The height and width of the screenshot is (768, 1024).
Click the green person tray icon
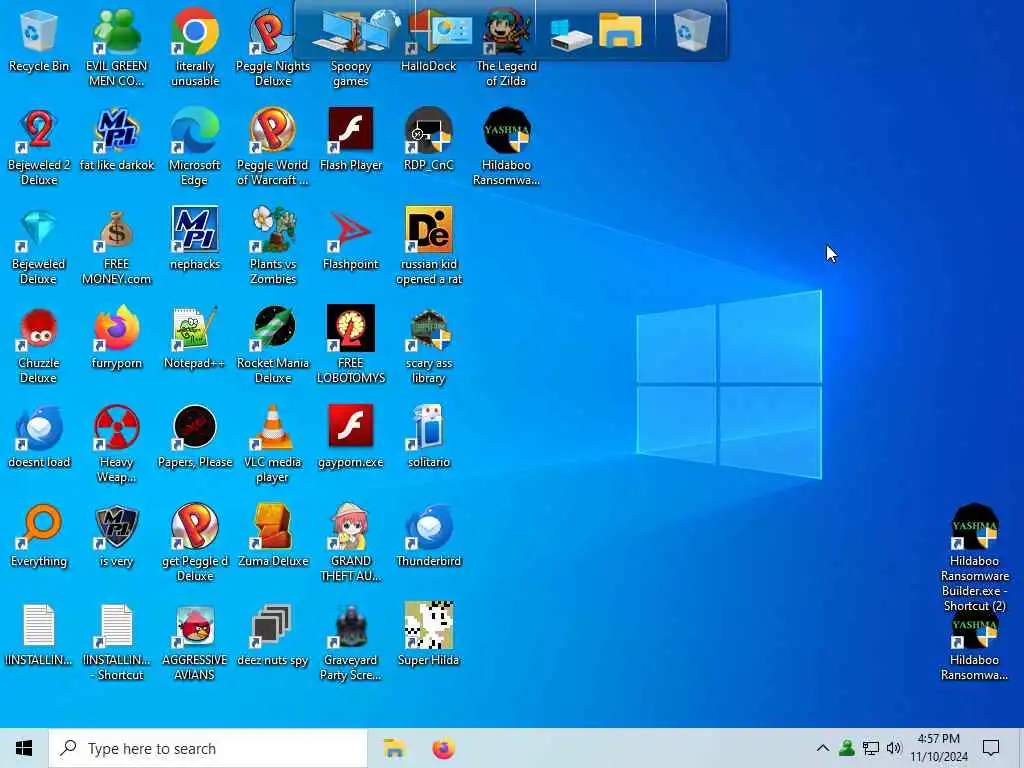[x=846, y=748]
